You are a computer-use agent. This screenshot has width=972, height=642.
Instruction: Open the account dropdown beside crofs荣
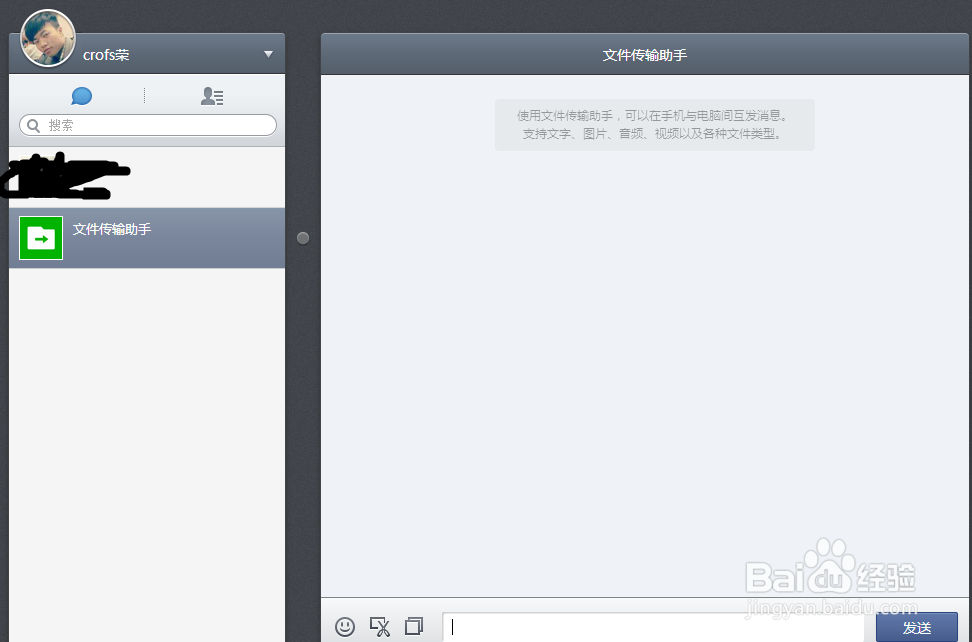pos(267,55)
